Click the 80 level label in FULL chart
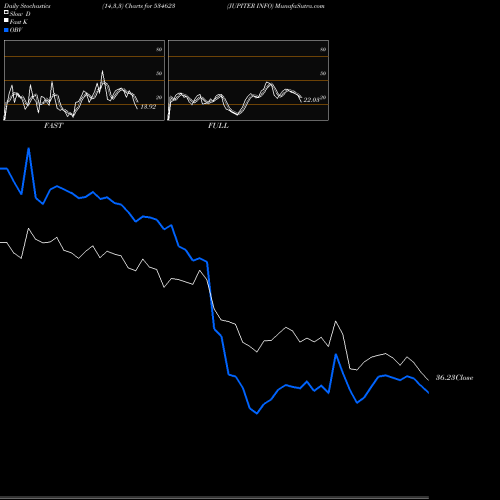The height and width of the screenshot is (500, 500). pyautogui.click(x=323, y=49)
